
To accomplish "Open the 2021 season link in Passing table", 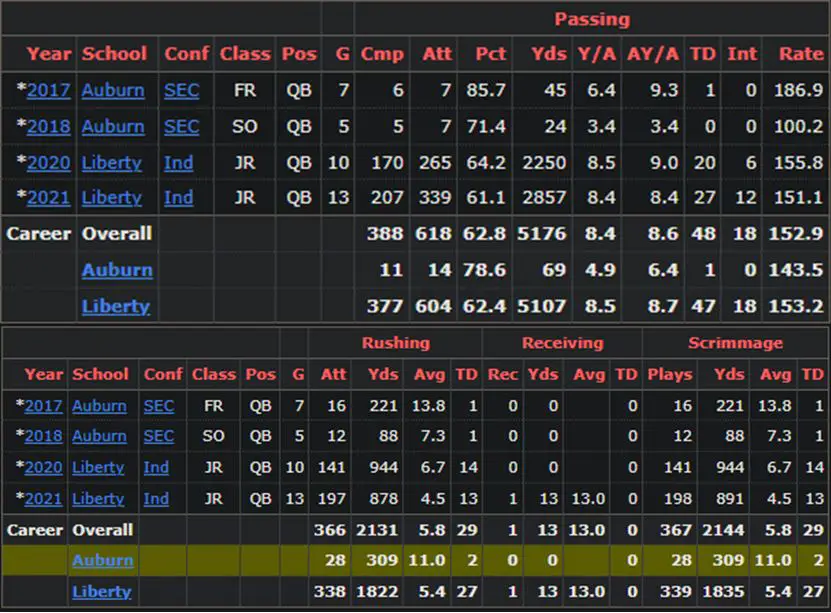I will tap(48, 197).
